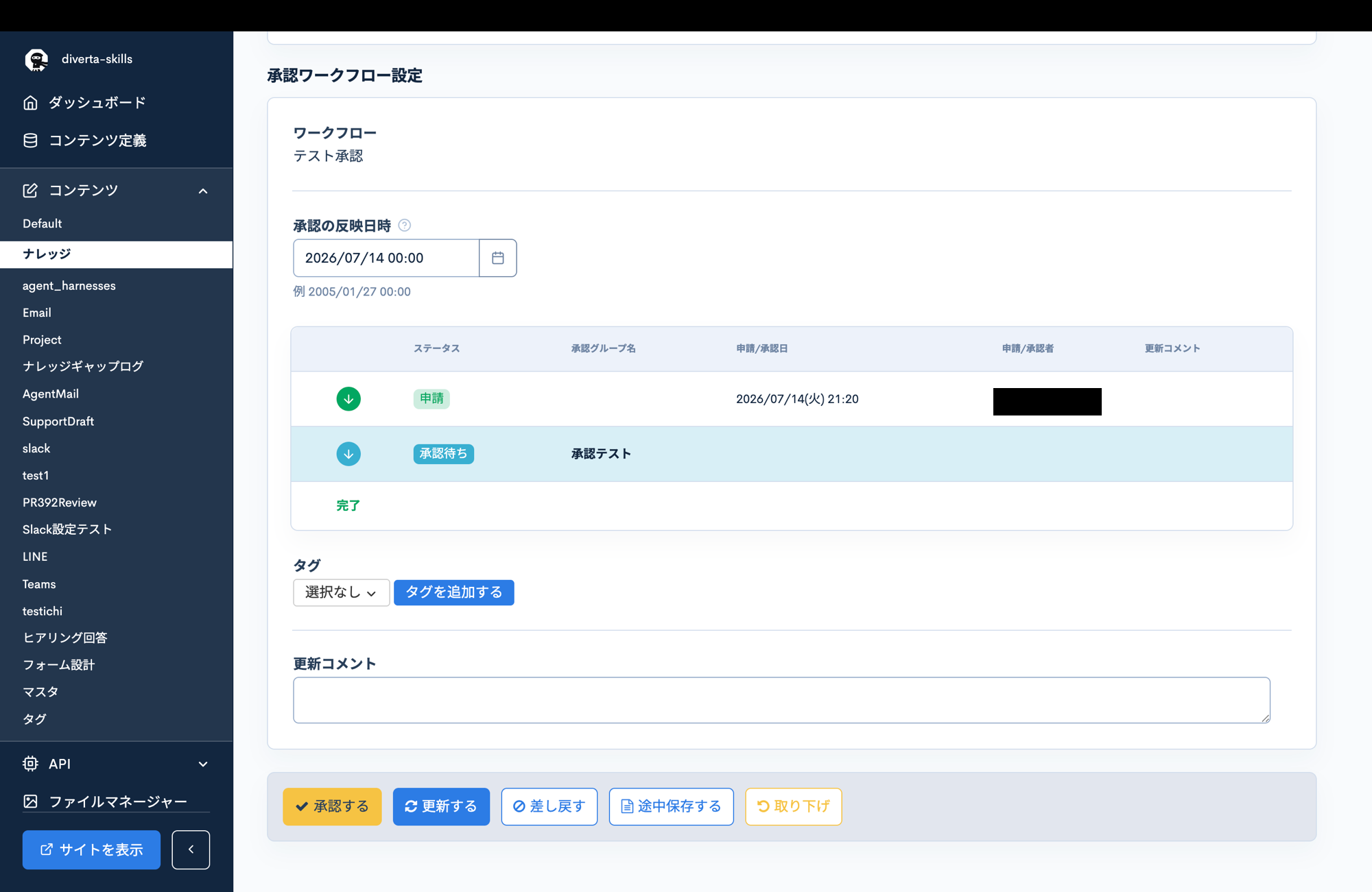Select test1 in sidebar
Image resolution: width=1372 pixels, height=892 pixels.
click(x=36, y=476)
